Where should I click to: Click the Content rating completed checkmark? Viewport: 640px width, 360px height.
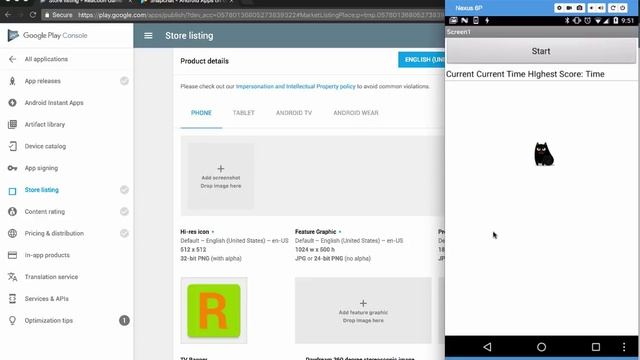pyautogui.click(x=124, y=211)
